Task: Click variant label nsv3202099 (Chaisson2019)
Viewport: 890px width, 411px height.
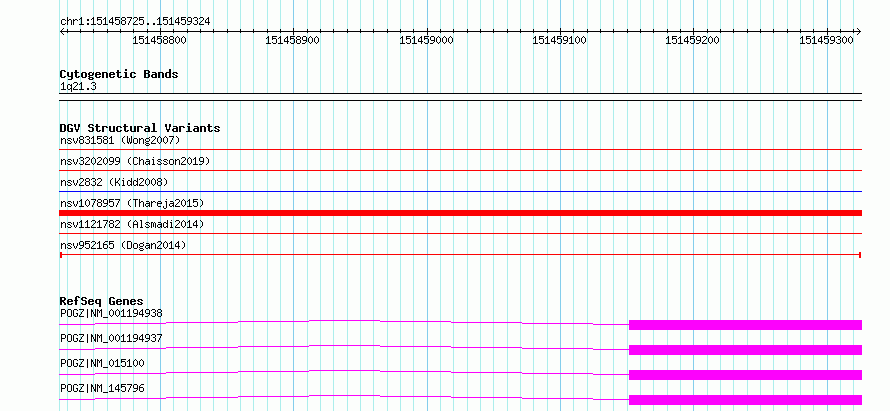Action: 135,161
